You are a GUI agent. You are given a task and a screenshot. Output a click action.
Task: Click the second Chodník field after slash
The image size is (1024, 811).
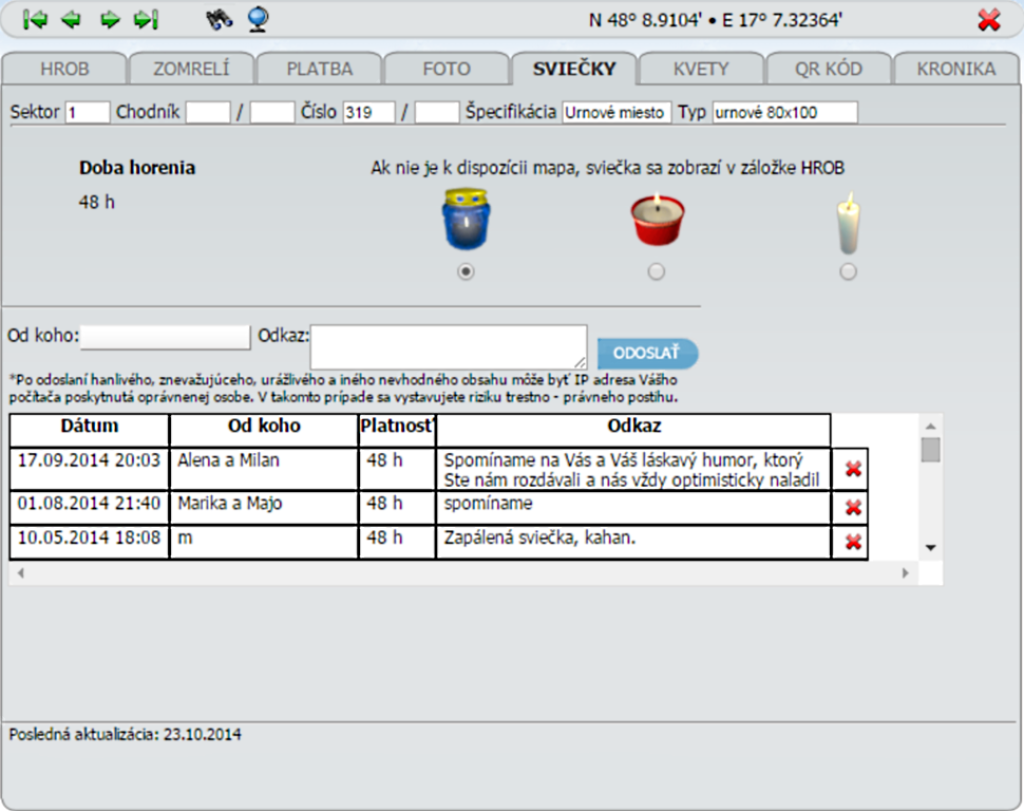272,112
